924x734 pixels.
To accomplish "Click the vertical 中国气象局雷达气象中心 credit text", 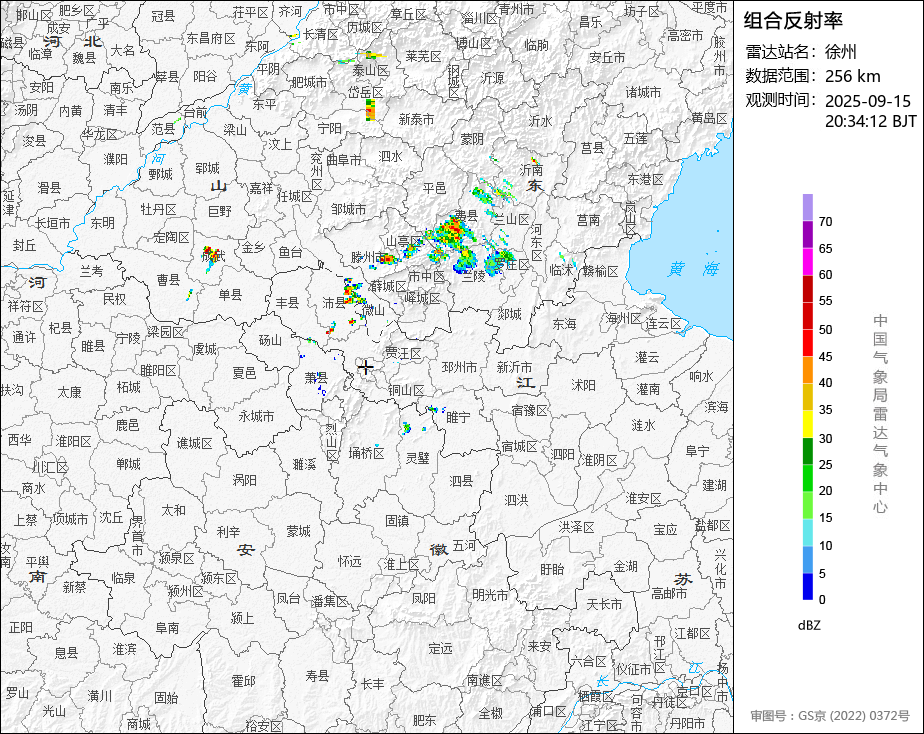I will (x=880, y=414).
